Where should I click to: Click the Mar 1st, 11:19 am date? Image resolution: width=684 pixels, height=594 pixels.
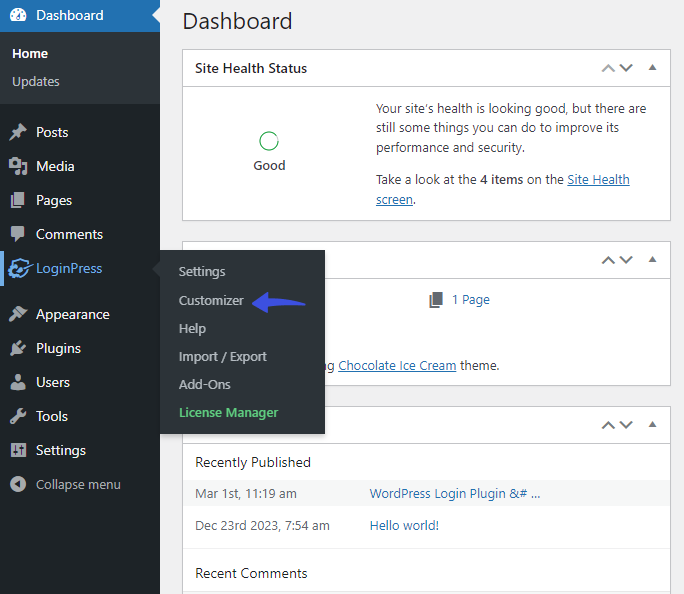point(246,494)
